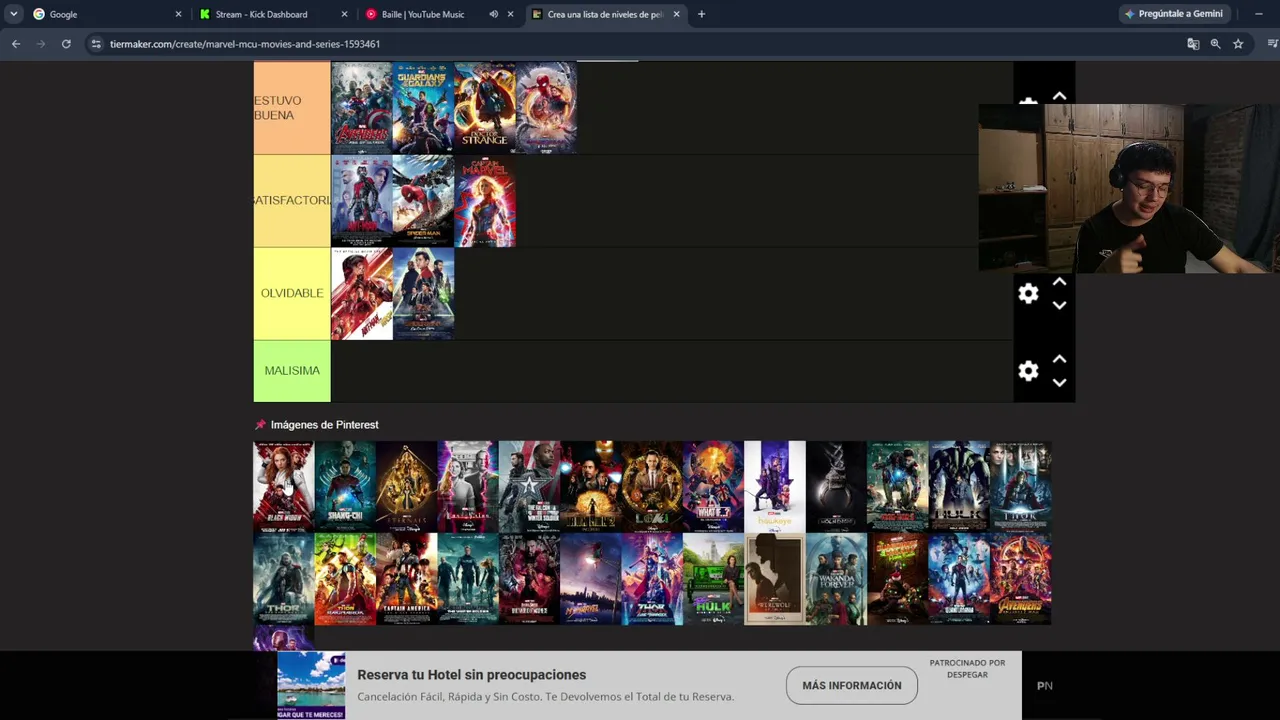This screenshot has width=1280, height=720.
Task: View site information icon beside the URL
Action: pos(96,44)
